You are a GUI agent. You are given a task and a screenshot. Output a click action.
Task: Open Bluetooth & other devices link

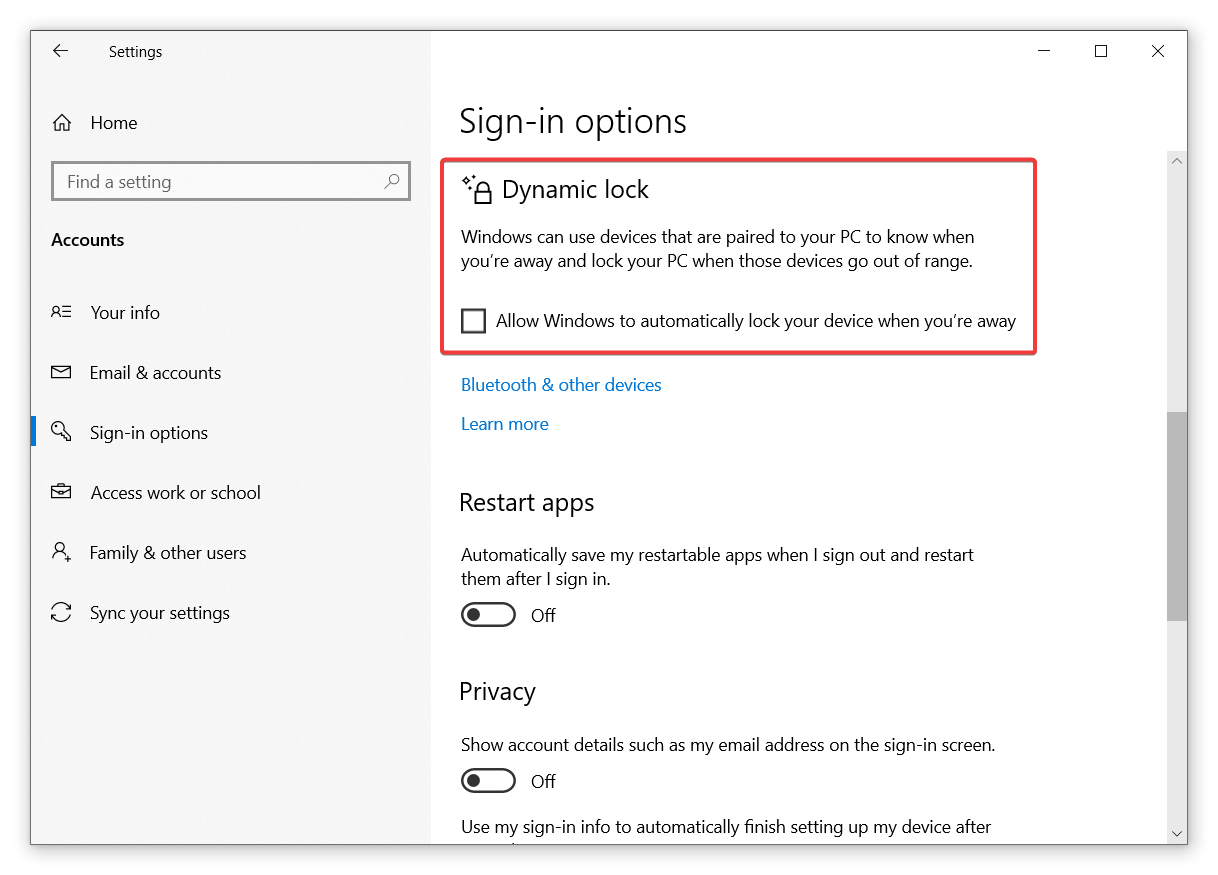[x=561, y=385]
